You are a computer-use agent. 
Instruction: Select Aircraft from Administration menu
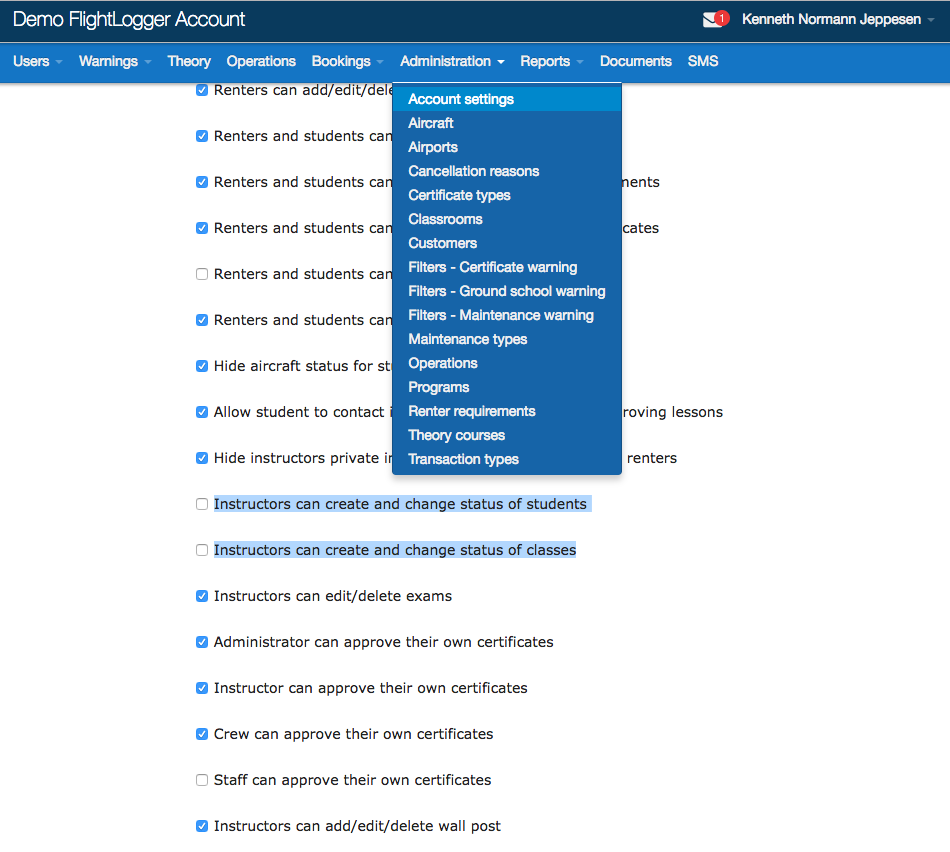click(x=507, y=123)
